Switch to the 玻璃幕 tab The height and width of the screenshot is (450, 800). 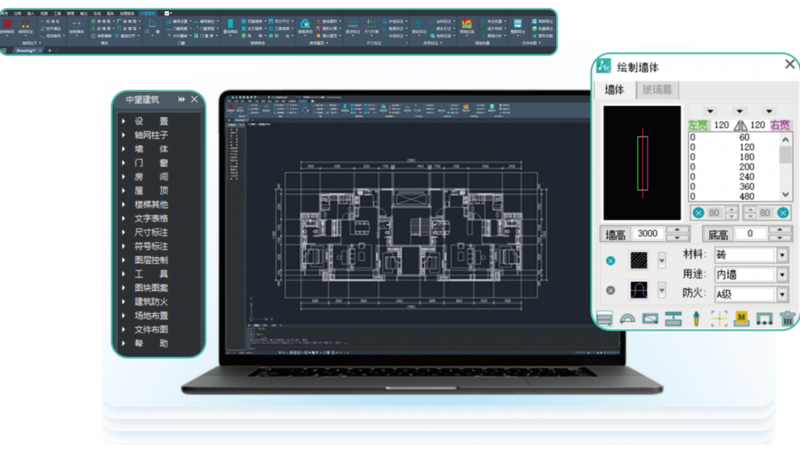point(656,90)
